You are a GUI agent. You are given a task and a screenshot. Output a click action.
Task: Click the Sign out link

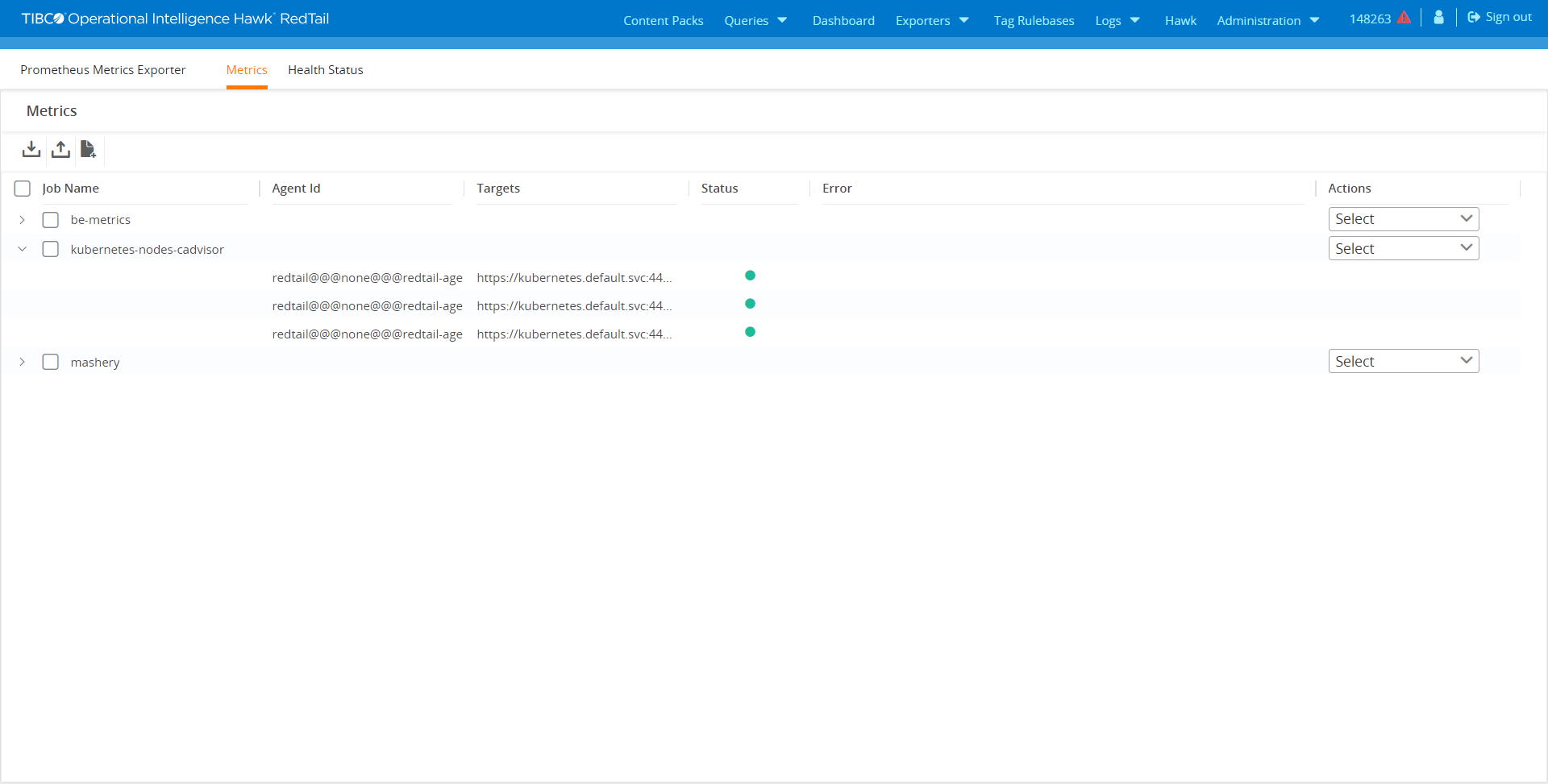click(x=1500, y=17)
